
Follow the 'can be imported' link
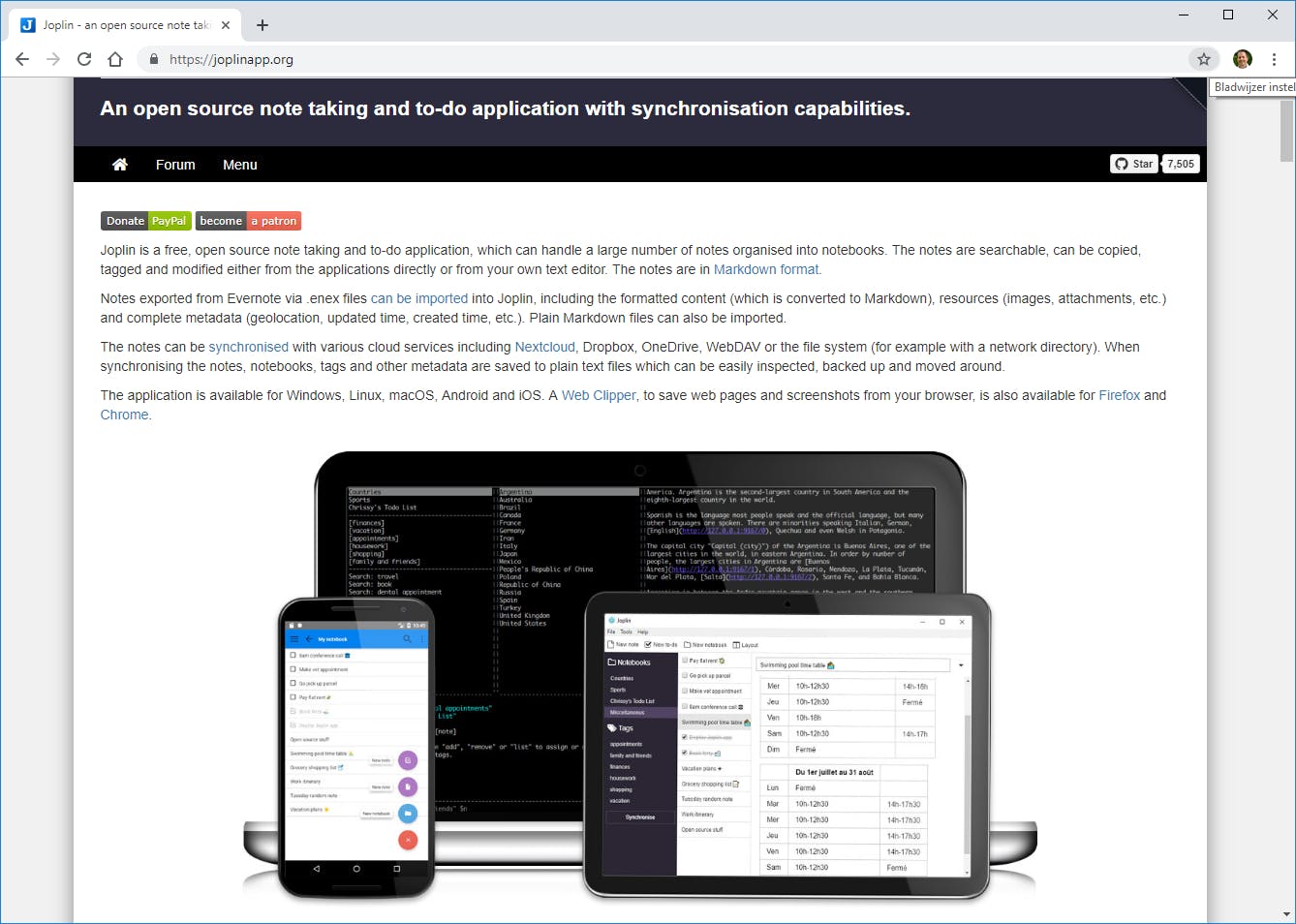tap(419, 298)
